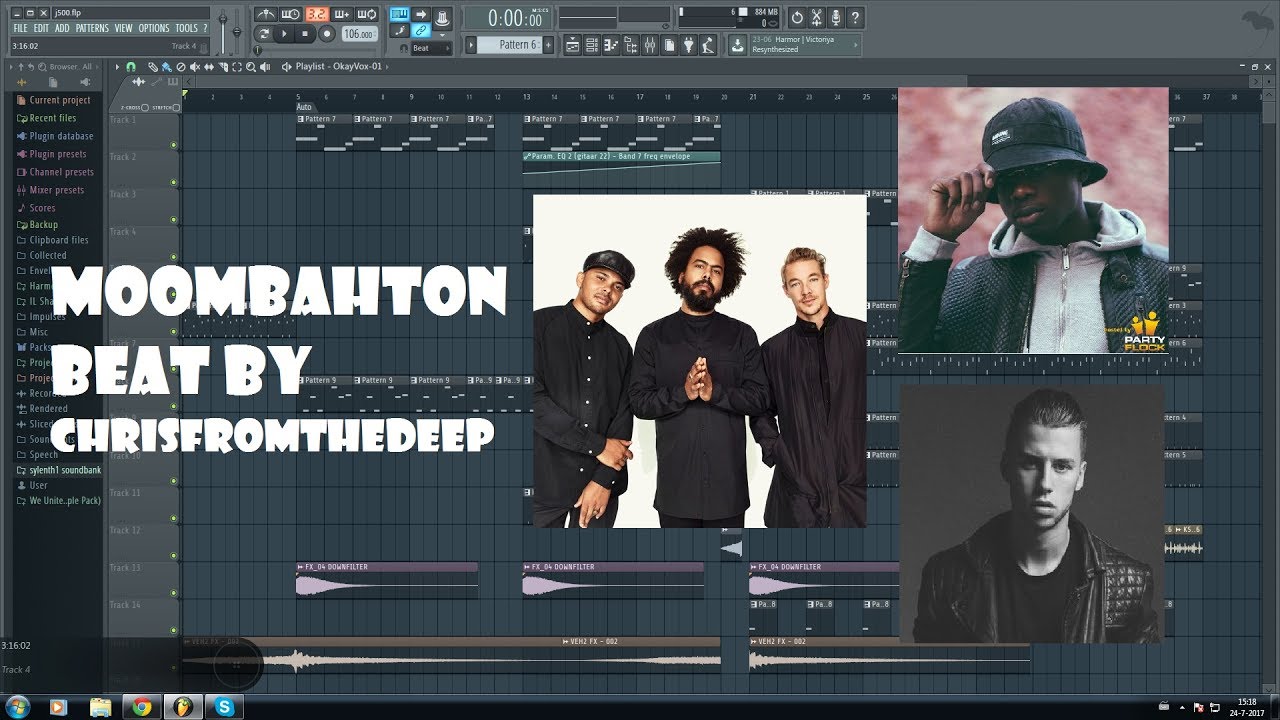The image size is (1280, 720).
Task: Open the Piano roll window
Action: (611, 45)
